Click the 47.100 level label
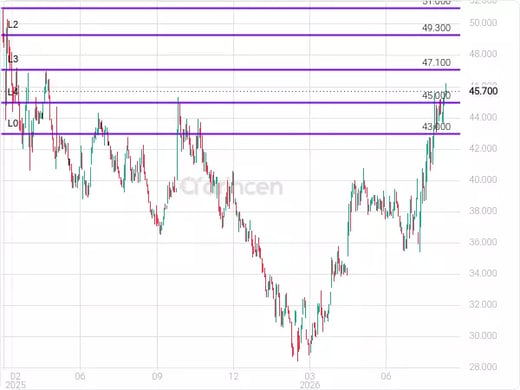Image resolution: width=520 pixels, height=390 pixels. (x=436, y=63)
